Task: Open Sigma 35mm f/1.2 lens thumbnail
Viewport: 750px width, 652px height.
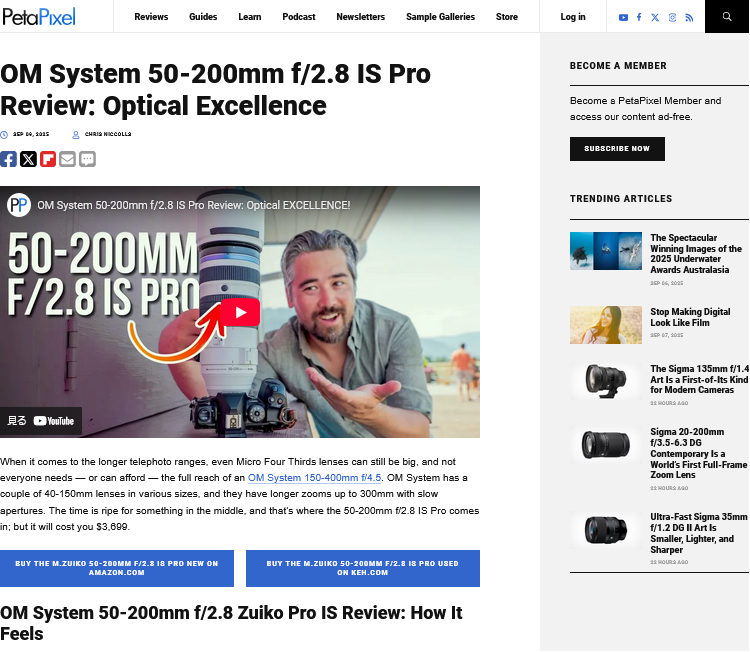Action: tap(606, 530)
